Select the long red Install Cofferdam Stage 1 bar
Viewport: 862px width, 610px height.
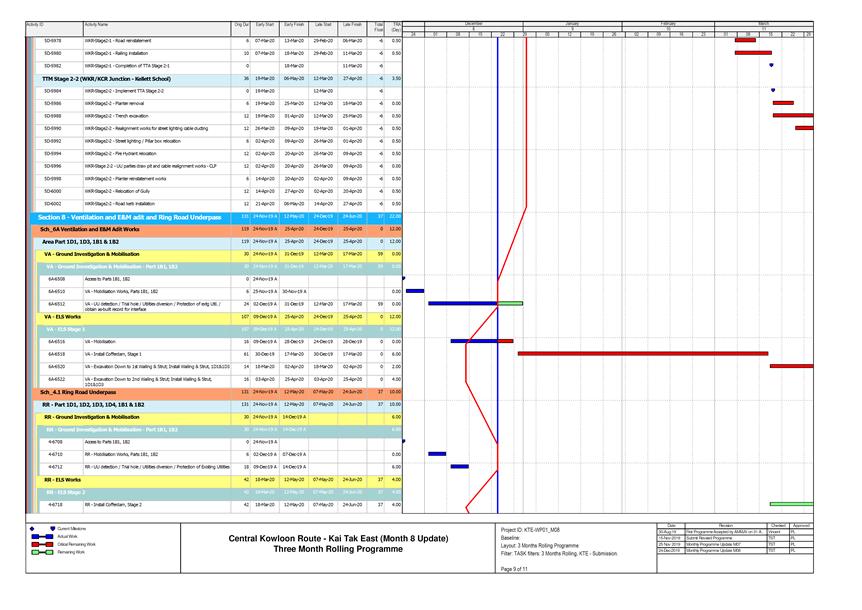[642, 354]
